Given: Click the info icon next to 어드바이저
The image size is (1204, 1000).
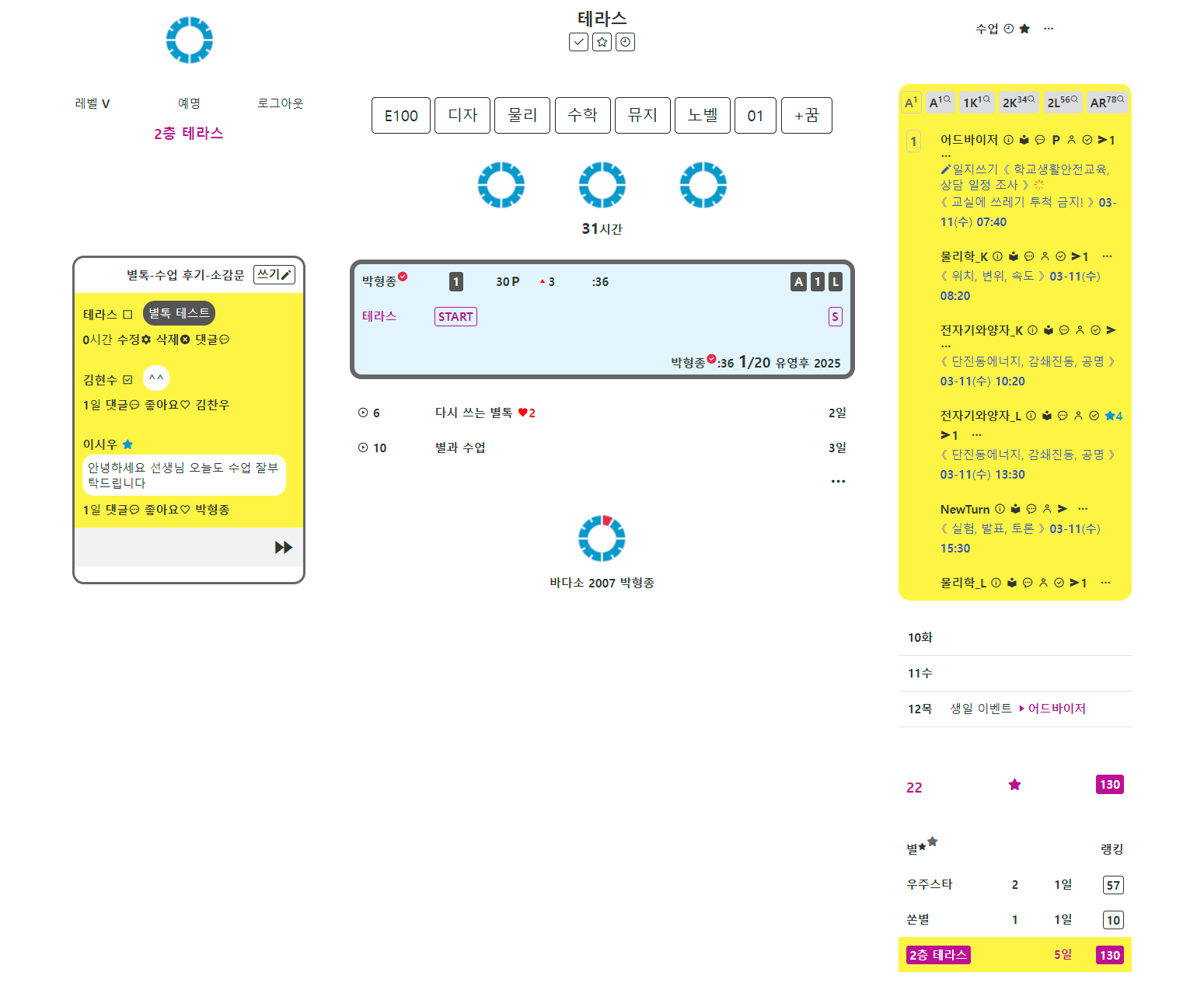Looking at the screenshot, I should 1008,140.
